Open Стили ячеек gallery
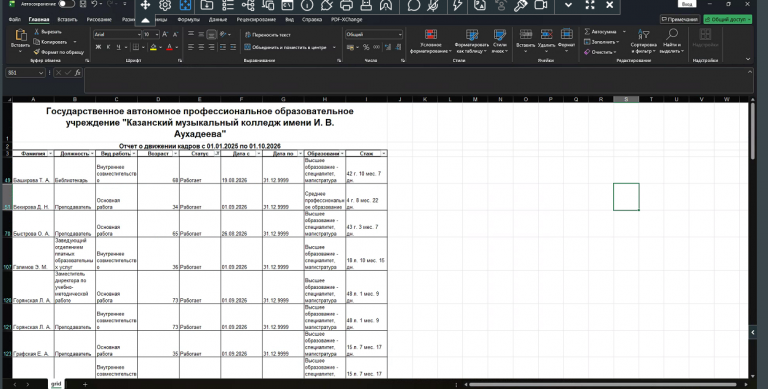 pyautogui.click(x=500, y=41)
